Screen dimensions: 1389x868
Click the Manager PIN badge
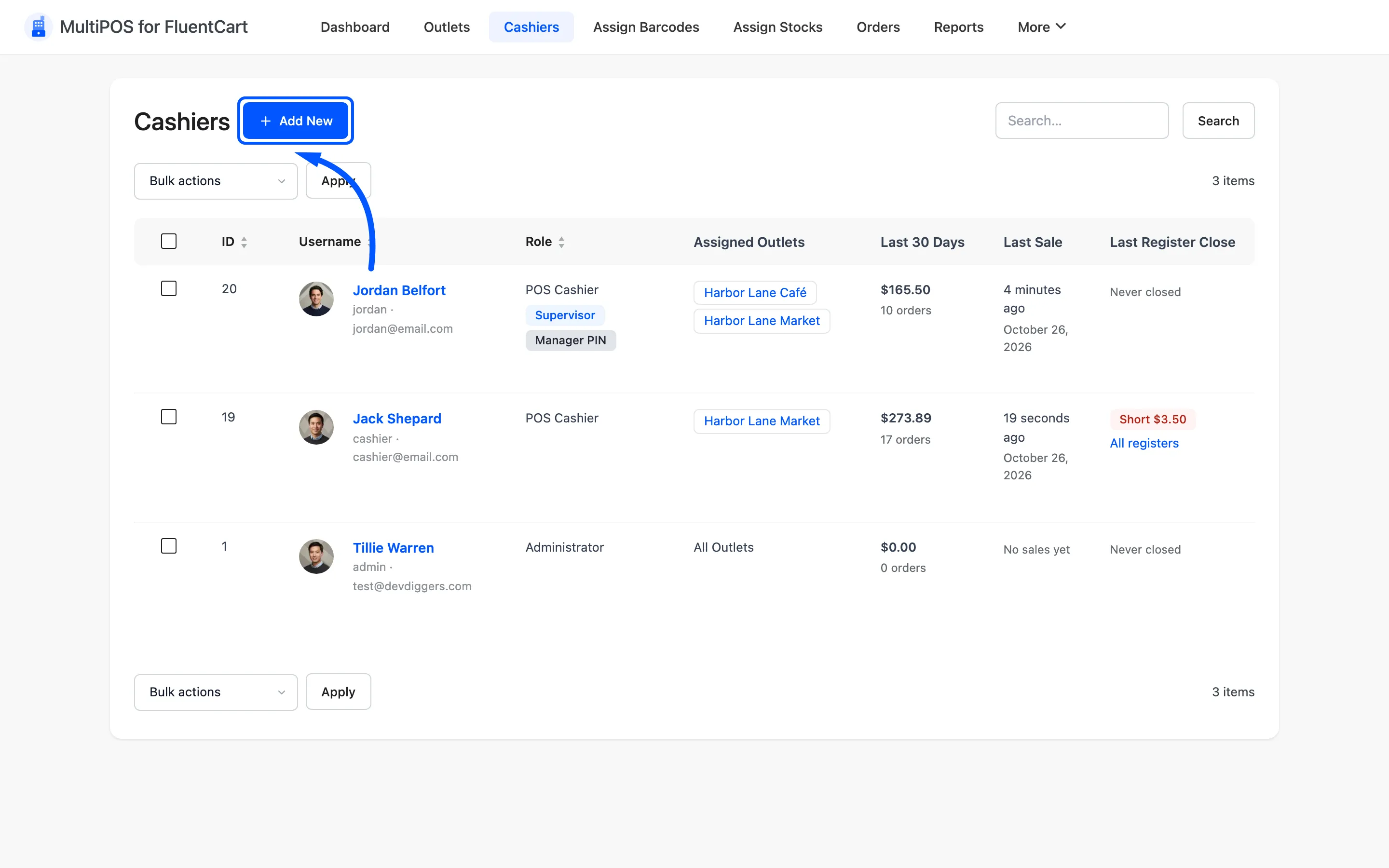[x=571, y=340]
